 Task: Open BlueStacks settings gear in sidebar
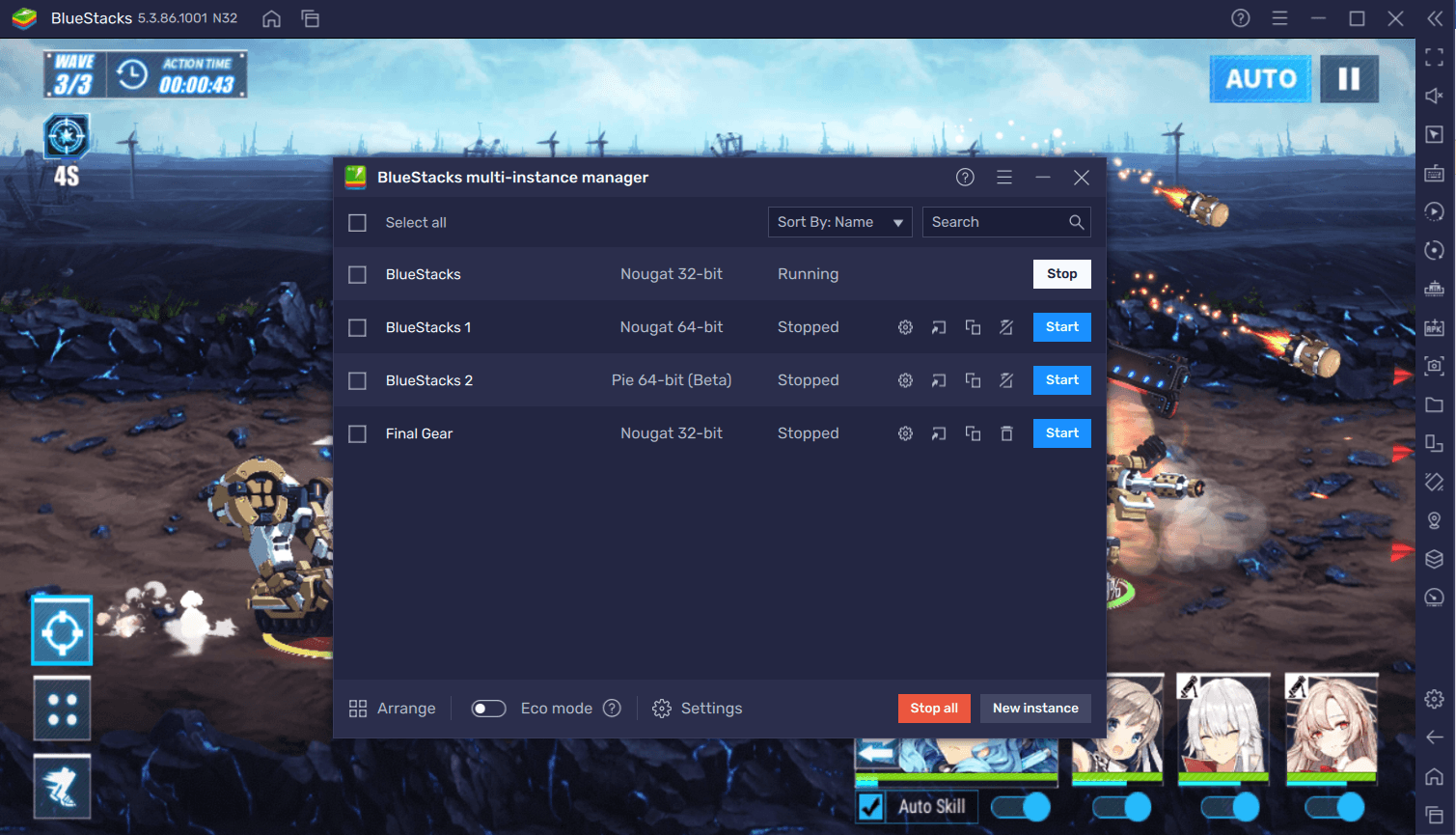click(1435, 699)
